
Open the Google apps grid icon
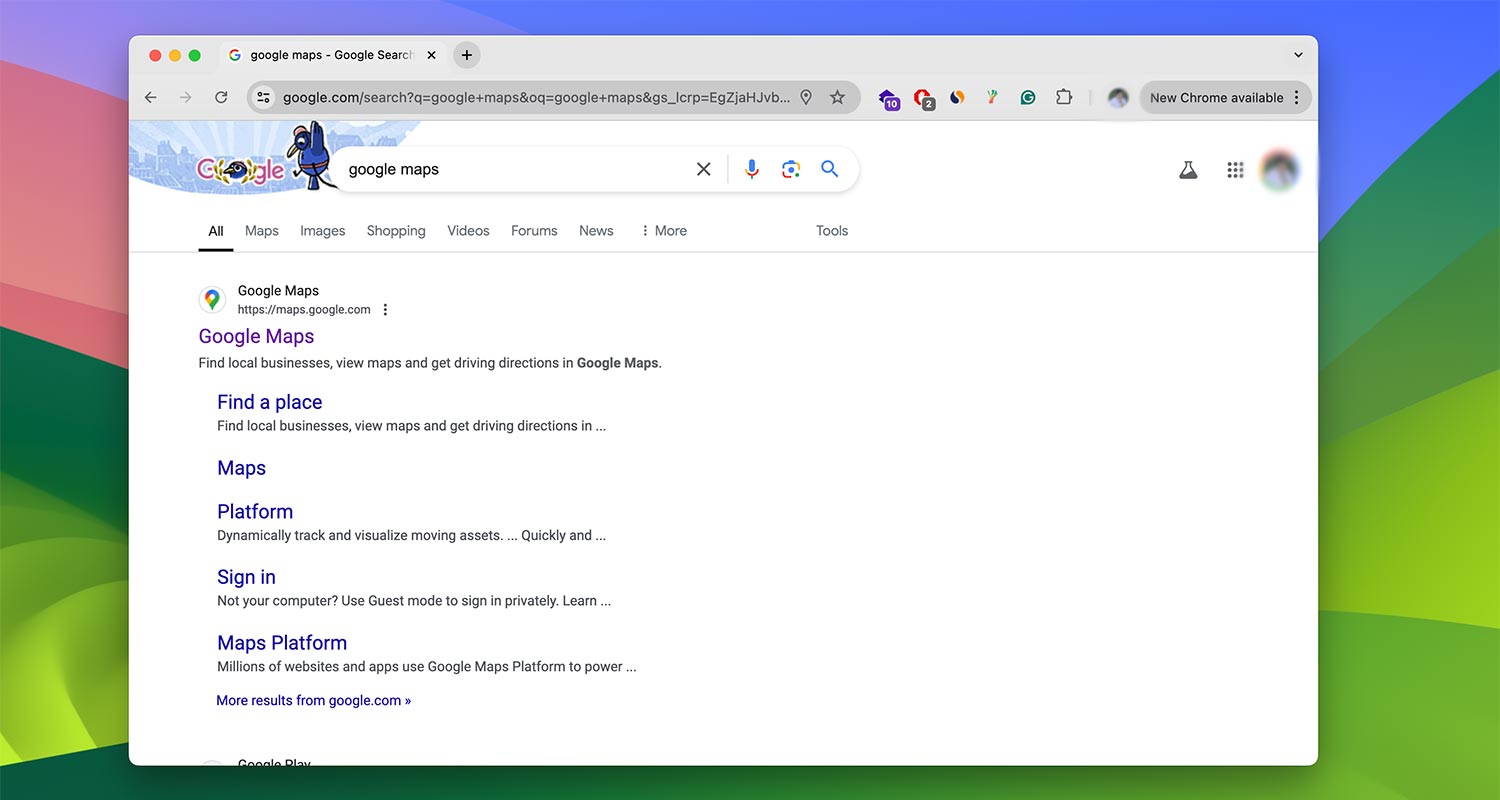pos(1235,170)
